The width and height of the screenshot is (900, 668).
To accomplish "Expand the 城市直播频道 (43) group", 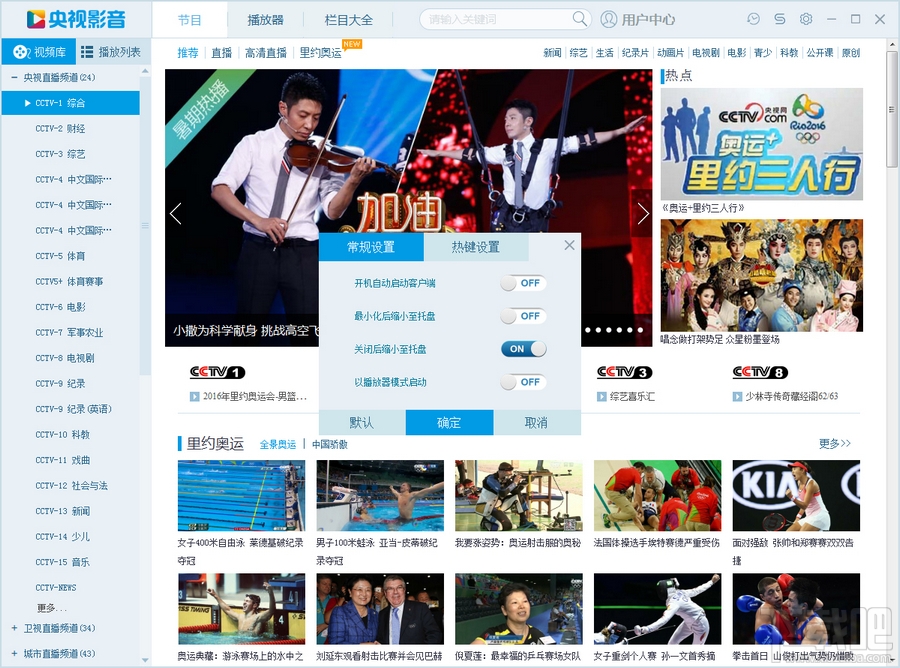I will click(x=14, y=654).
